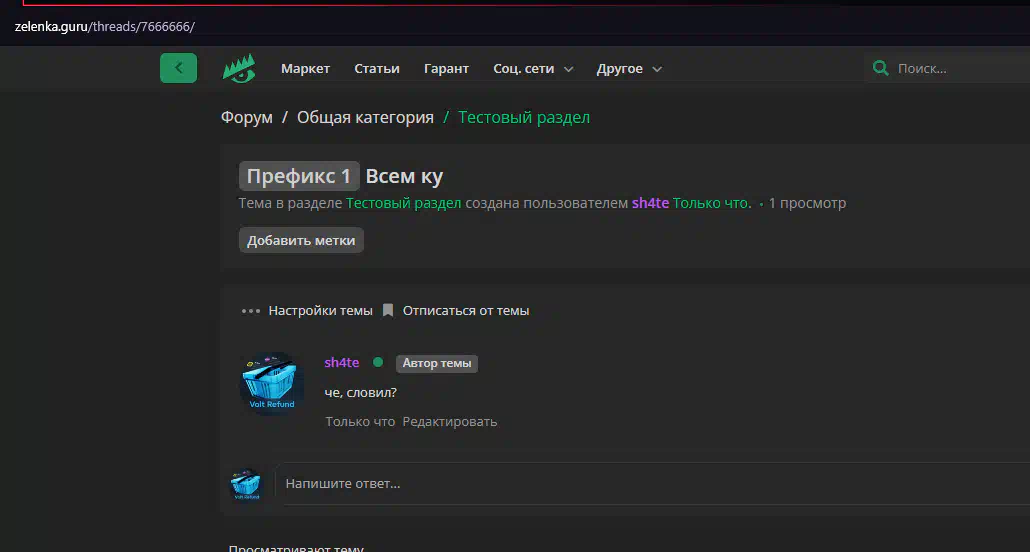Click the bookmark icon beside Отписаться от темы
This screenshot has height=552, width=1030.
388,310
